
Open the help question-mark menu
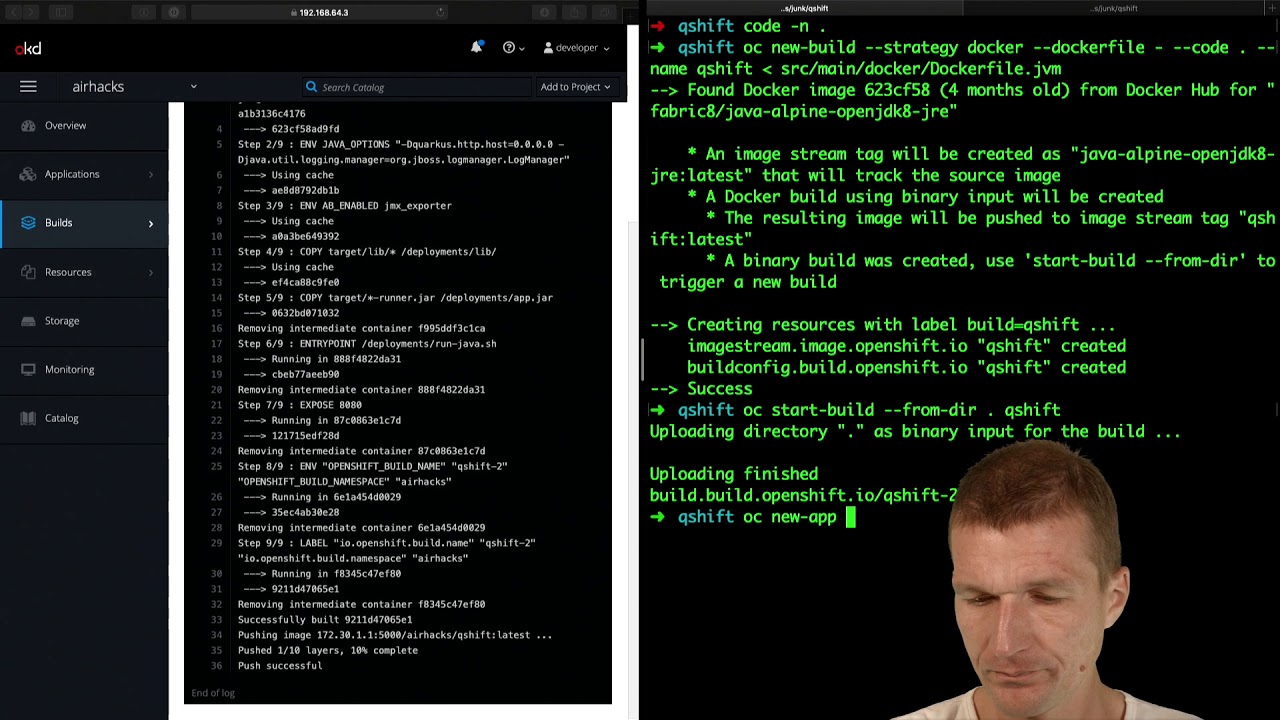513,48
